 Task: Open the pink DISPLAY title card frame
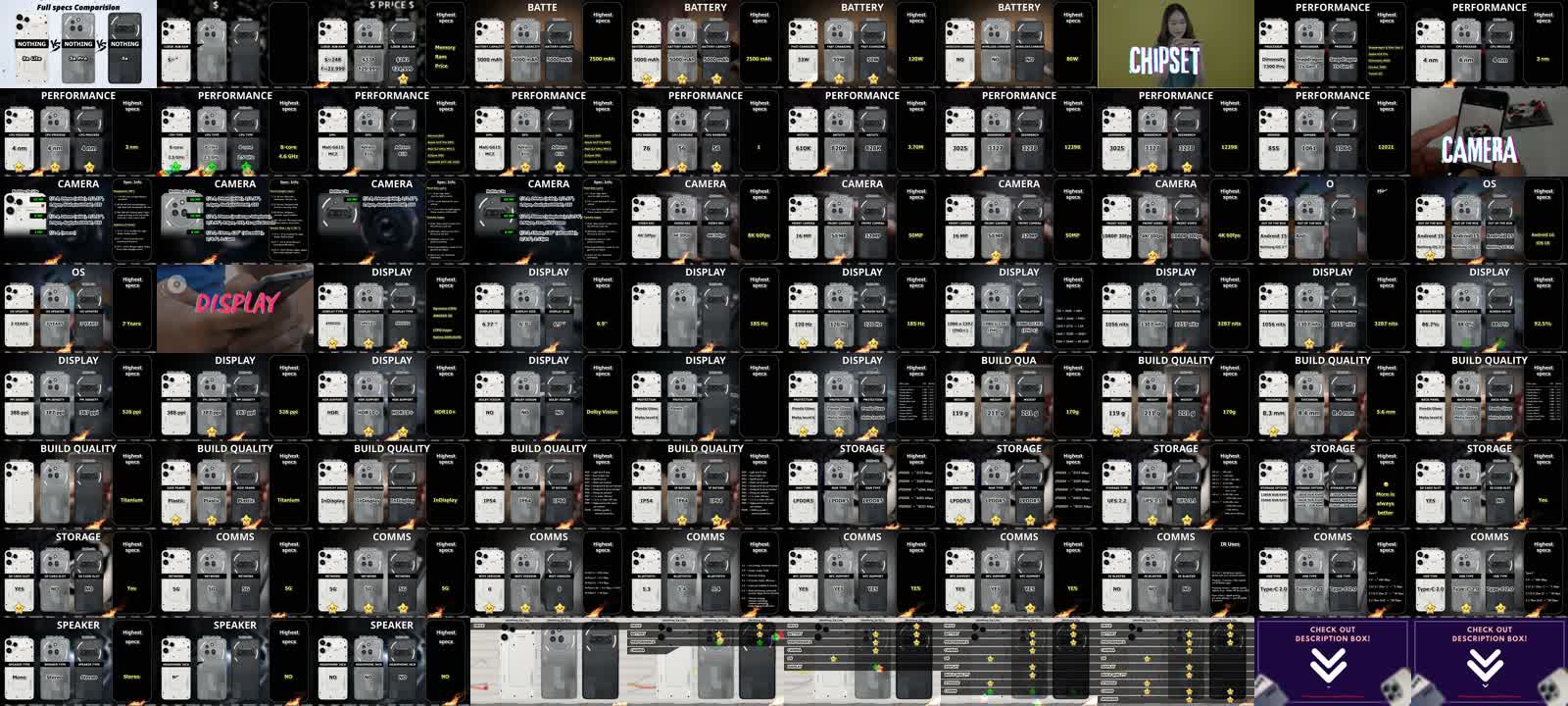tap(235, 308)
